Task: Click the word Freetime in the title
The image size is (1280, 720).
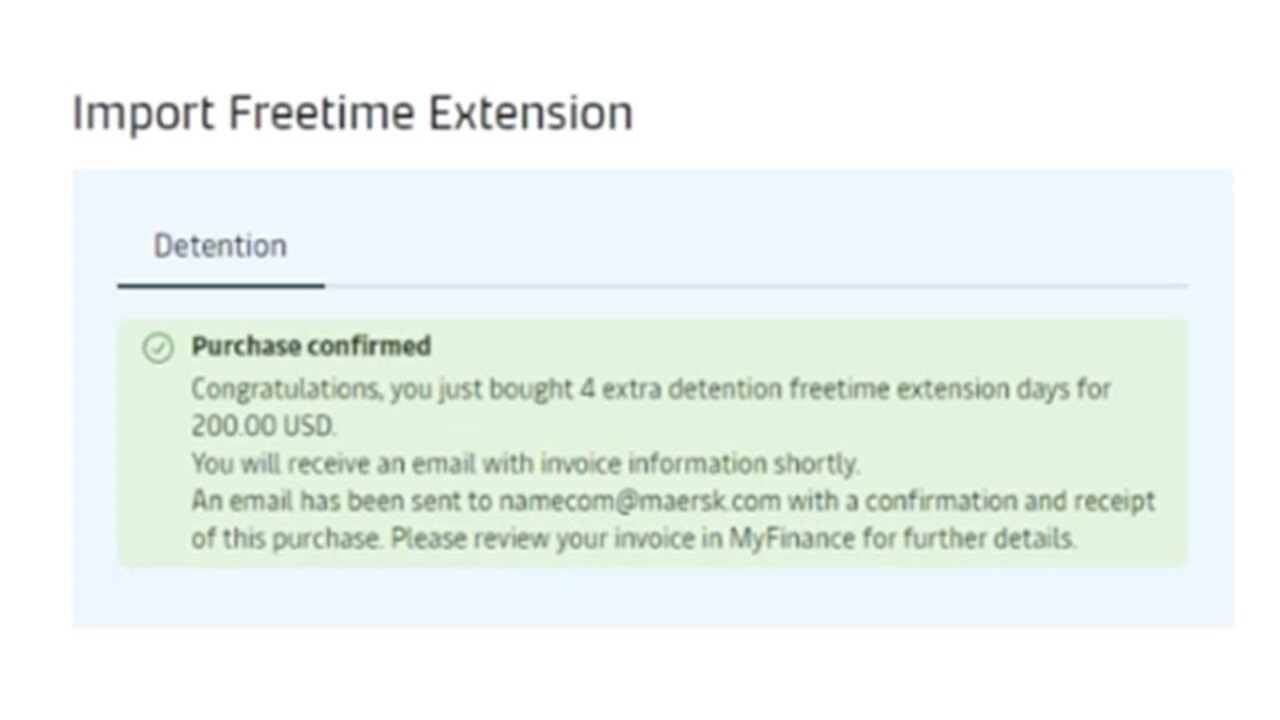Action: 321,112
